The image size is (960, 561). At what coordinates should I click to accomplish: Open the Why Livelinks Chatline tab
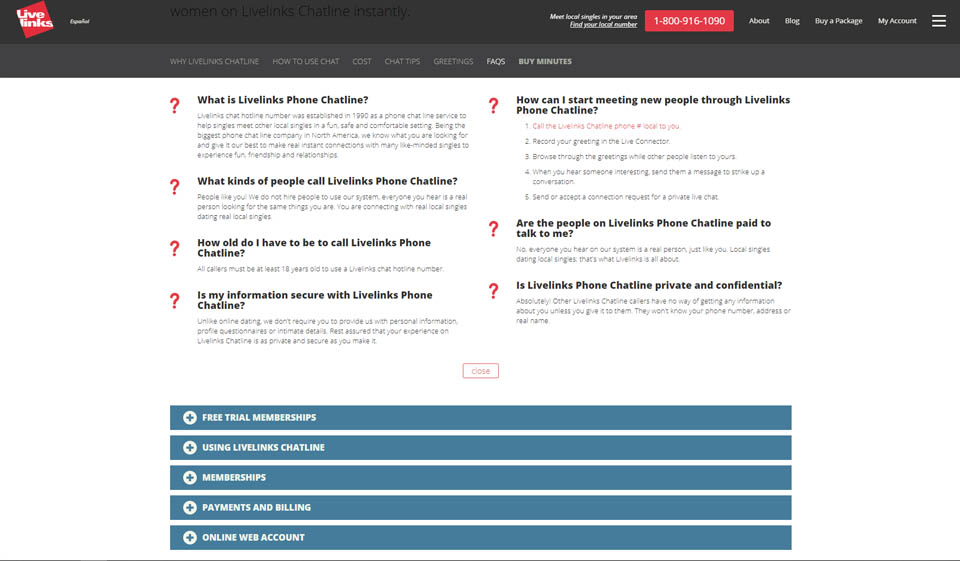[214, 62]
